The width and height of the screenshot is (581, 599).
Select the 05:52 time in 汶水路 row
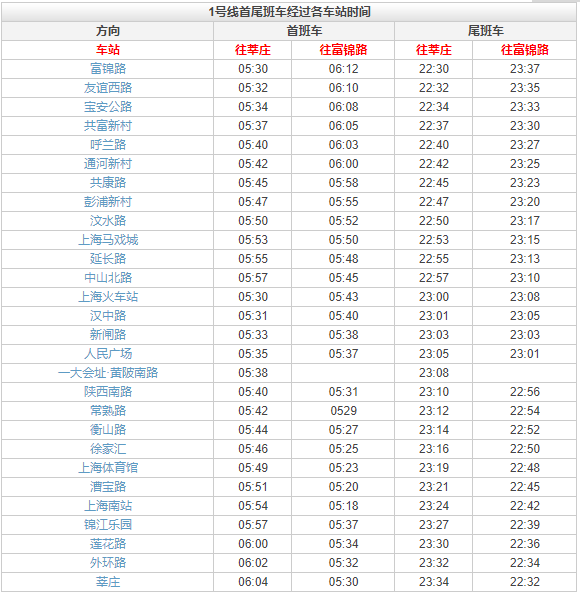point(343,221)
